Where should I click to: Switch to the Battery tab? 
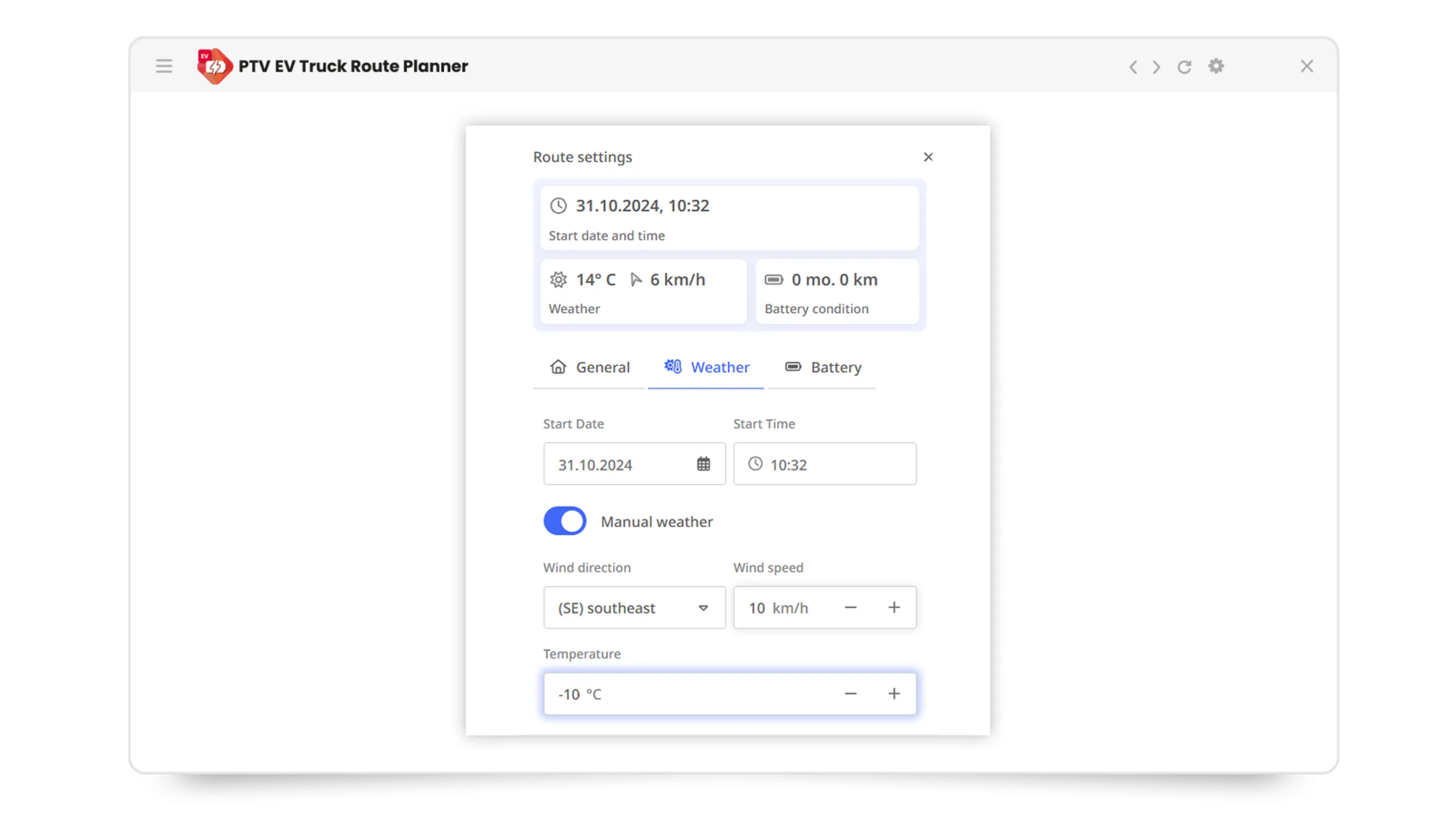[822, 368]
